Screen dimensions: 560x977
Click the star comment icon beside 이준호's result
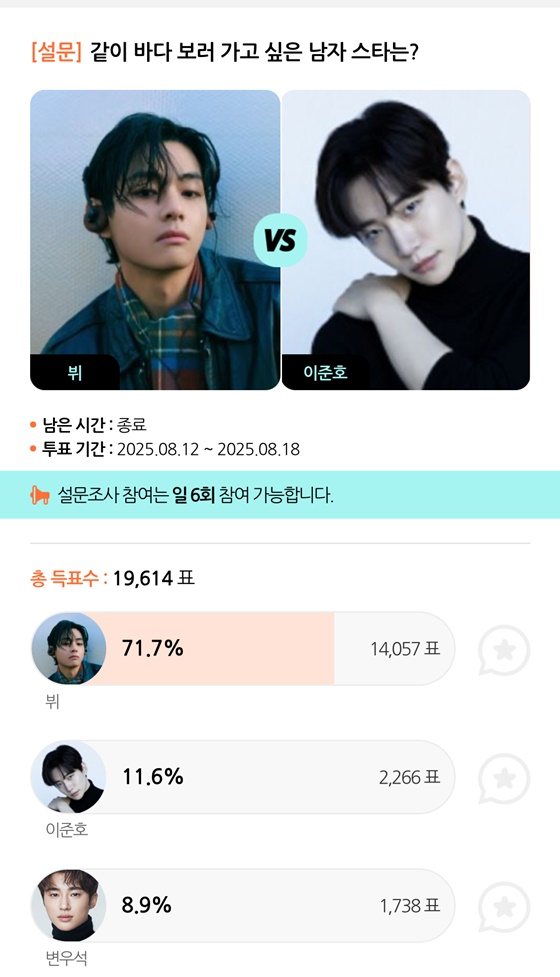504,779
